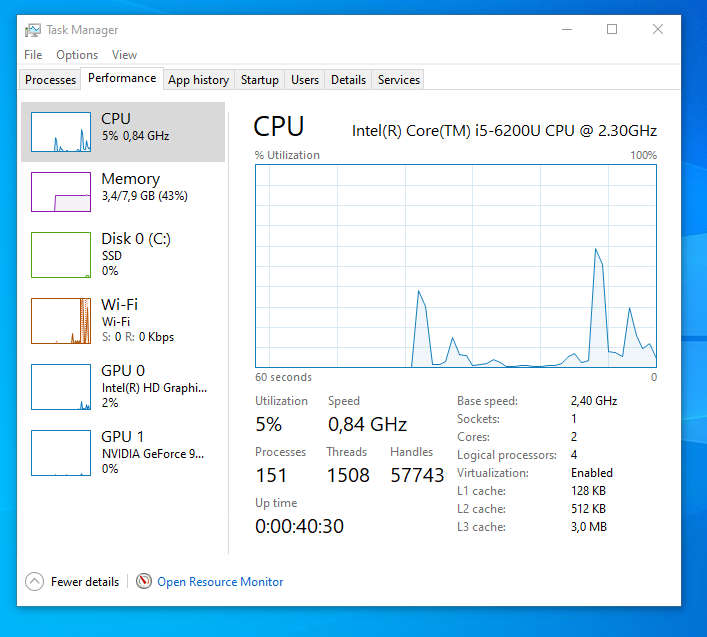
Task: Click the L1 cache 128 KB value
Action: click(x=588, y=491)
